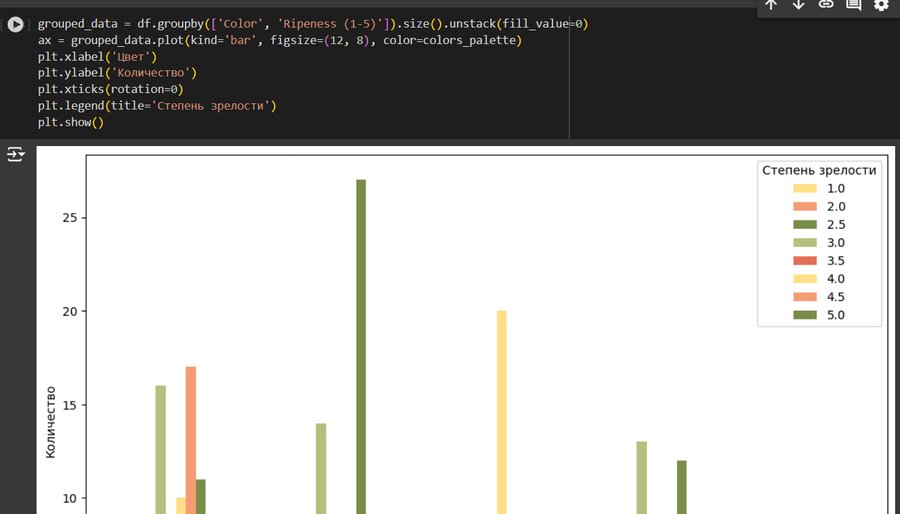
Task: Move the cell down with the down arrow
Action: (798, 5)
